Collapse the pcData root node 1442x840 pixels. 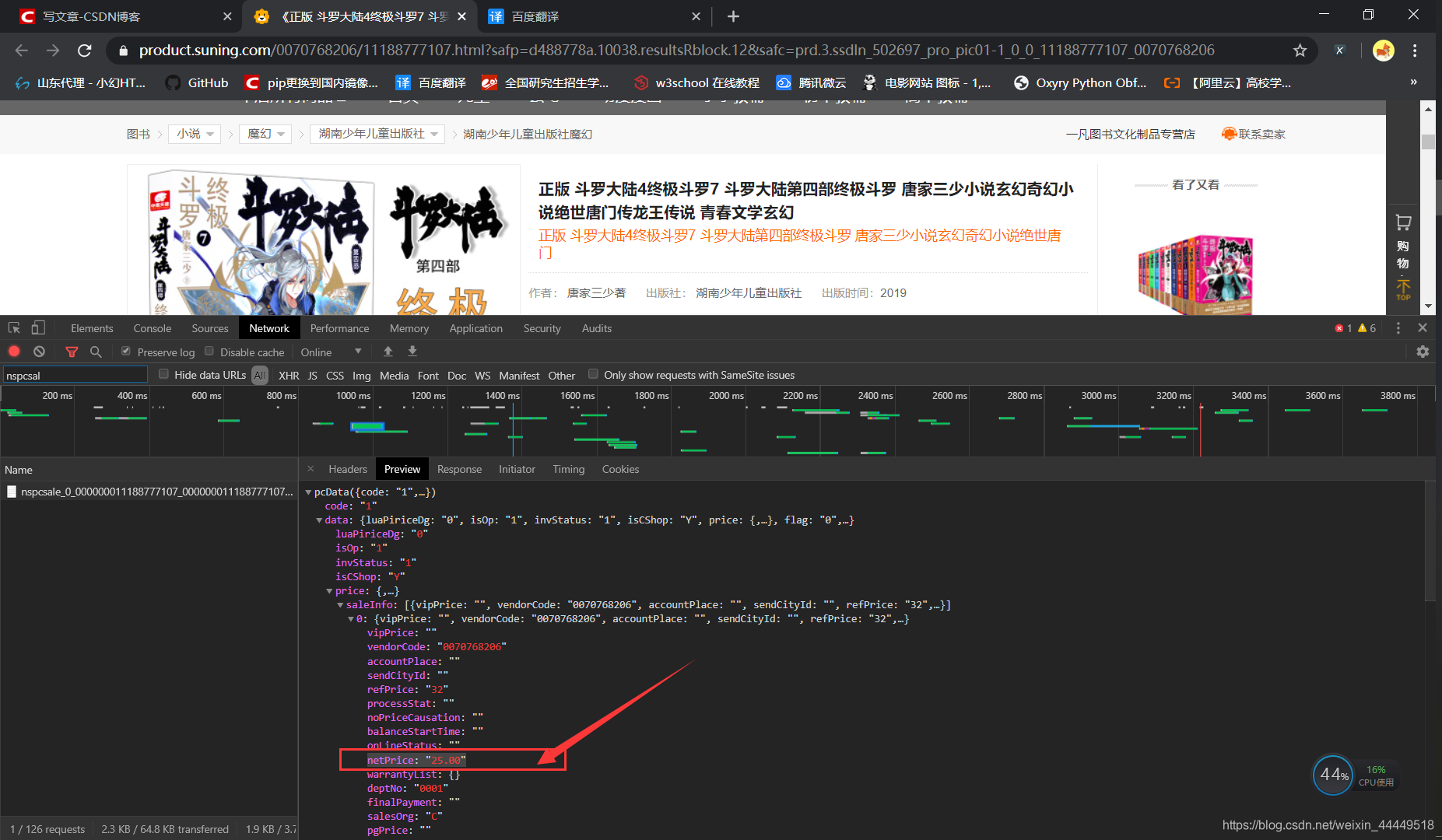point(308,492)
